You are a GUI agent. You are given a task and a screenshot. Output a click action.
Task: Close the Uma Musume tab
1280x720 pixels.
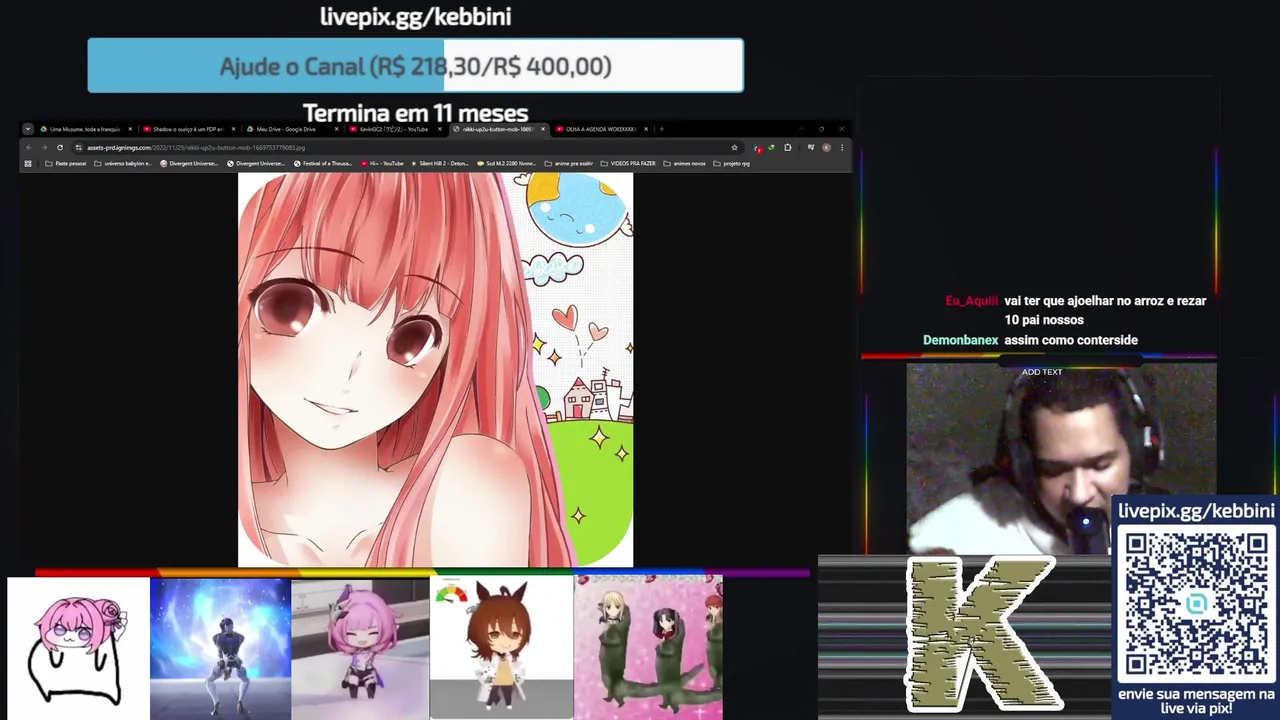click(x=130, y=129)
